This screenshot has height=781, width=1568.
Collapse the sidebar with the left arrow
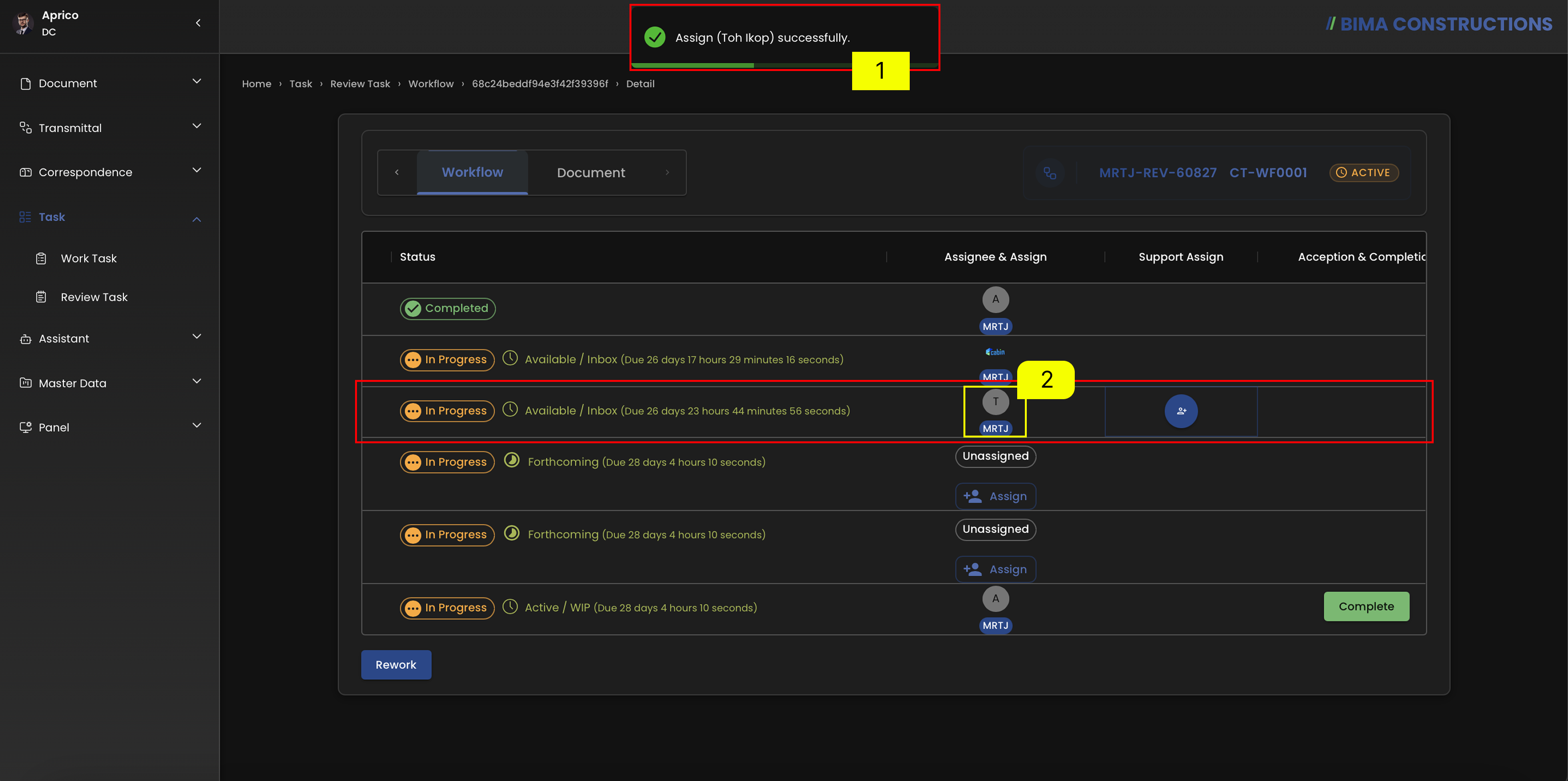[198, 23]
